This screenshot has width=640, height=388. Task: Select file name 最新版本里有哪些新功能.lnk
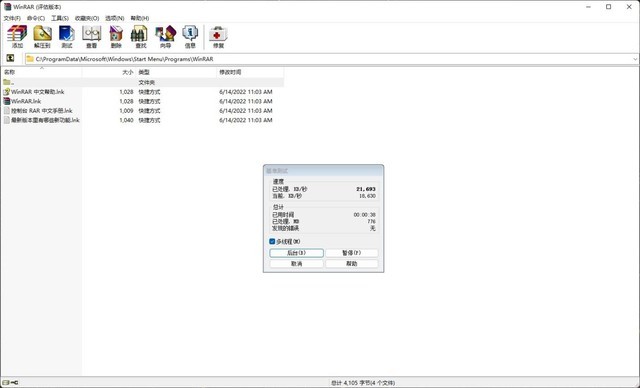tap(45, 120)
